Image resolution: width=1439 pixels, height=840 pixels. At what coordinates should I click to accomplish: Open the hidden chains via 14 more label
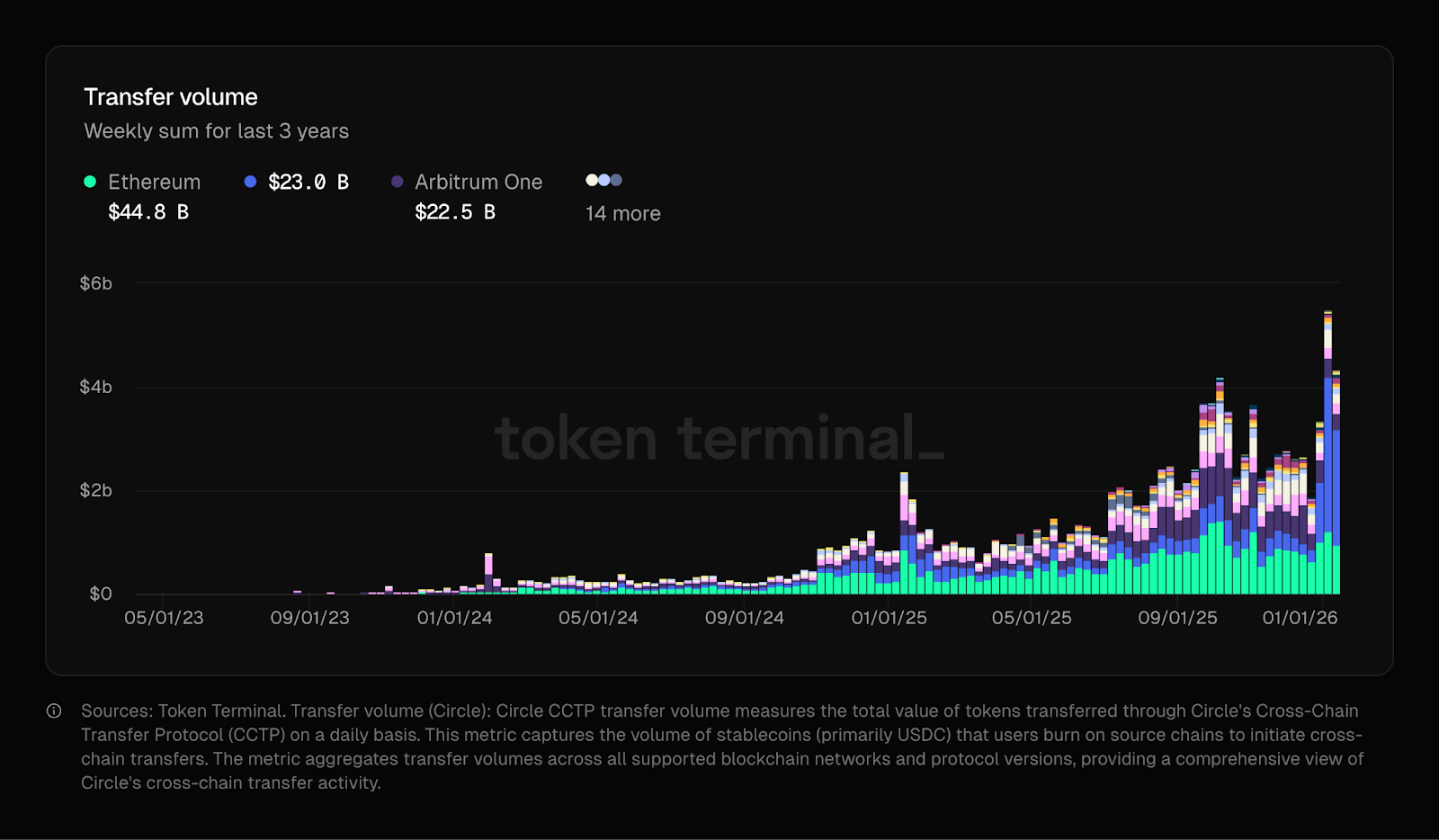[623, 213]
